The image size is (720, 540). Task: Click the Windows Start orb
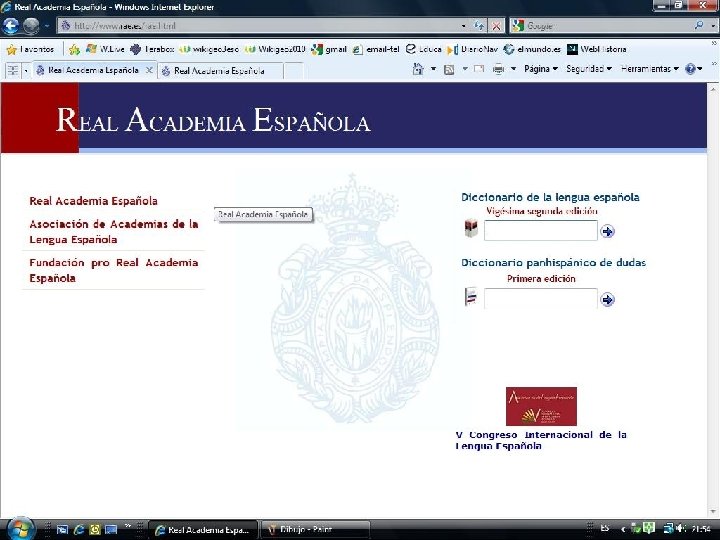(x=20, y=529)
